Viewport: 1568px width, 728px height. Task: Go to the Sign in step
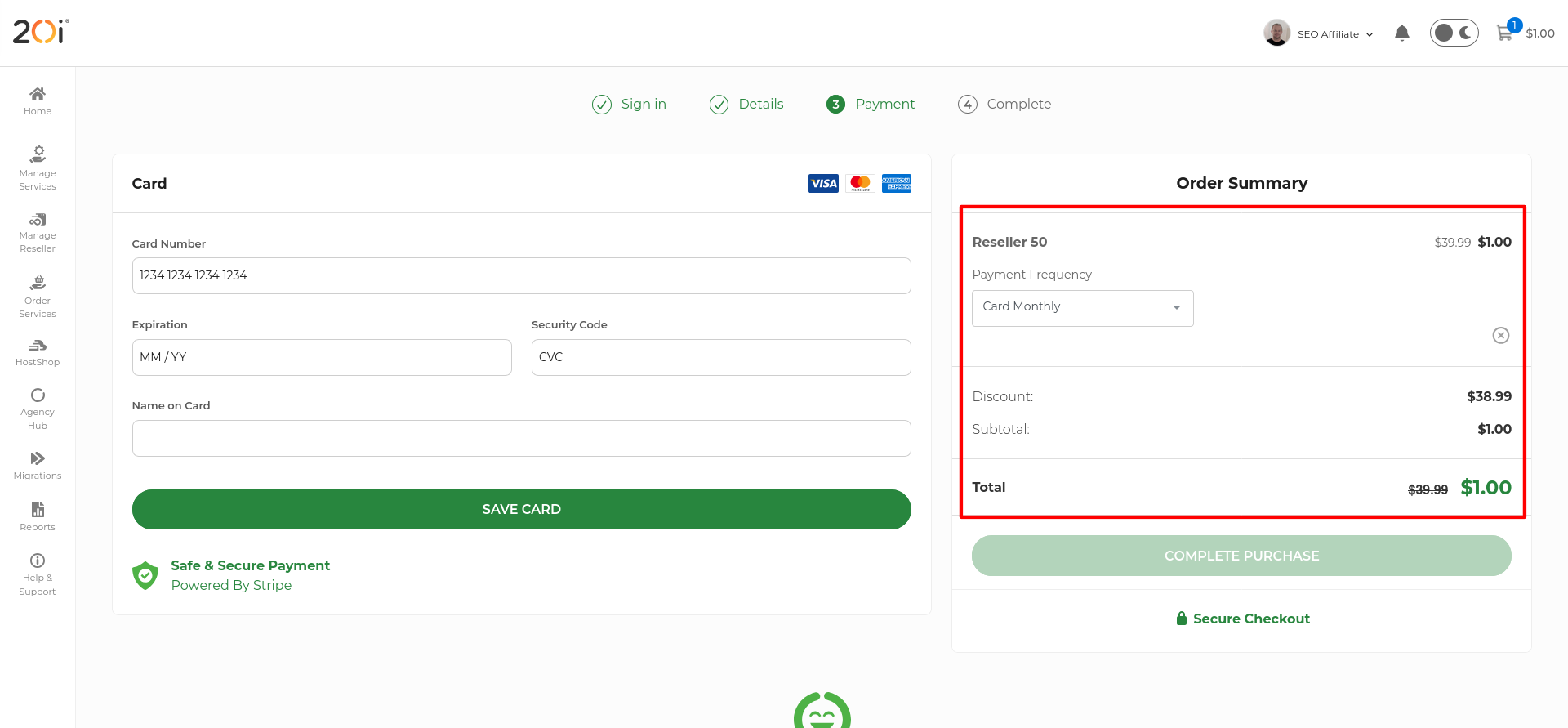coord(629,105)
